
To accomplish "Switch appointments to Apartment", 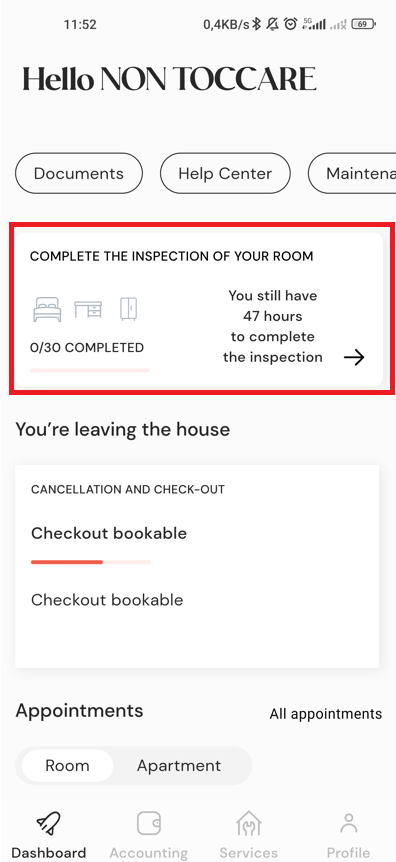I will 179,765.
